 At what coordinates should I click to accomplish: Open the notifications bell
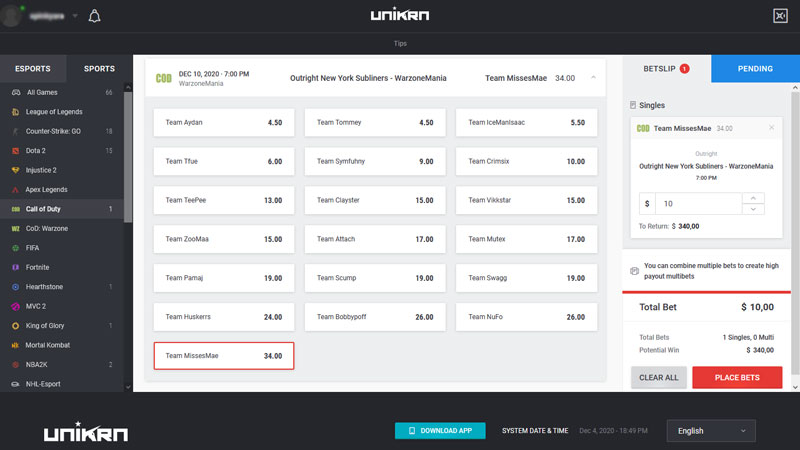click(x=94, y=16)
